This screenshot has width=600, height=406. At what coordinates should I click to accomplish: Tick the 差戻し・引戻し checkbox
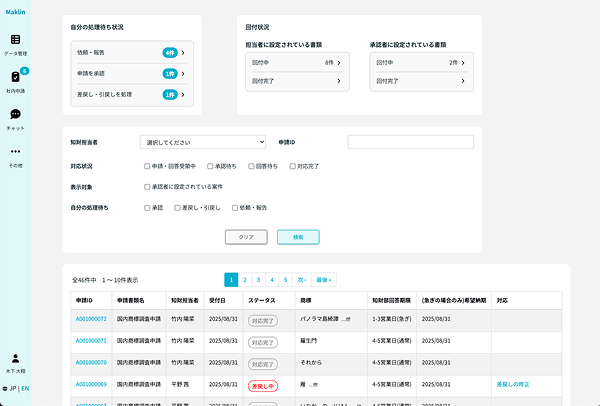177,207
